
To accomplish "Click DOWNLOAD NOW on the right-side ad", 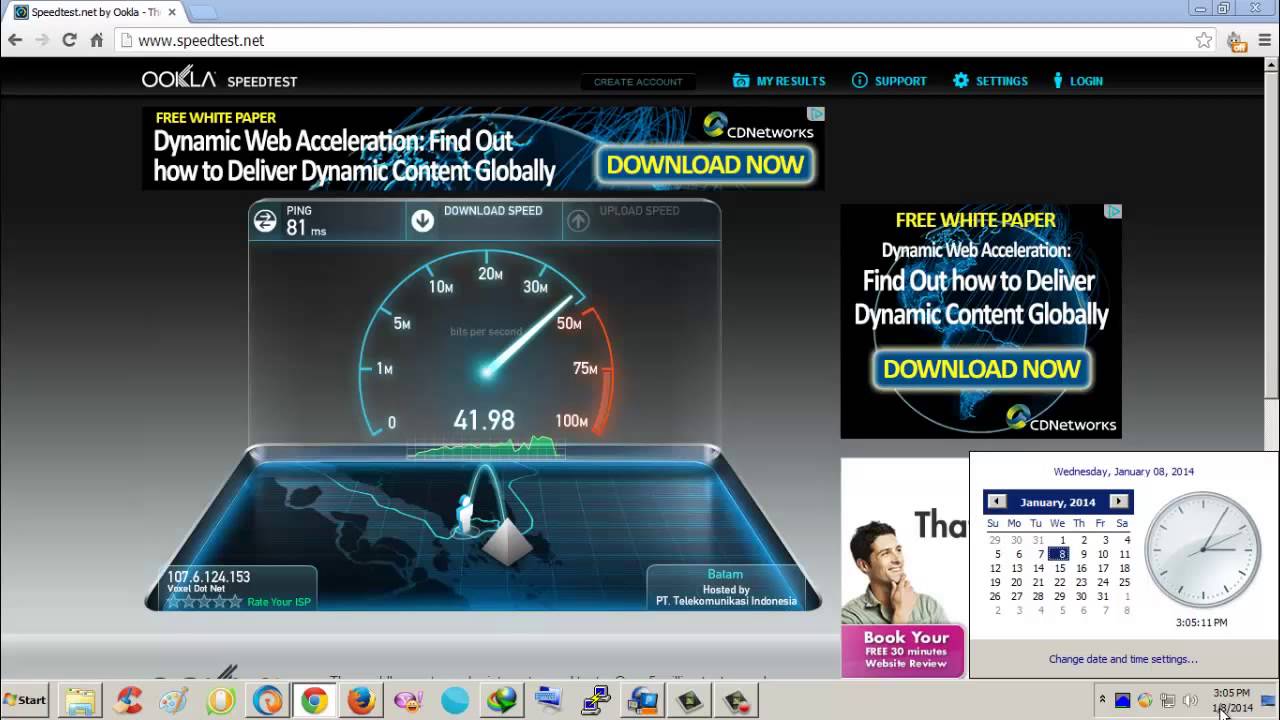I will click(x=981, y=369).
